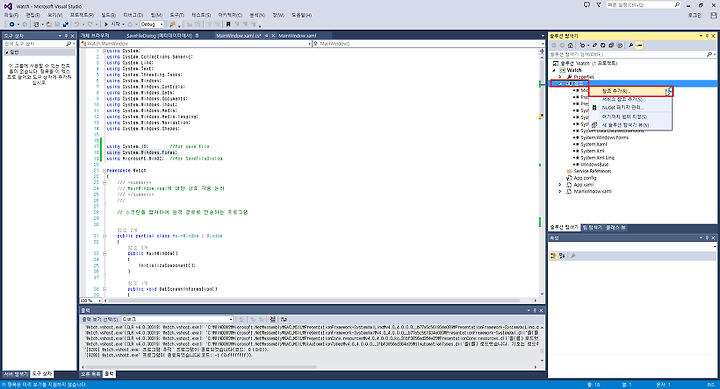Click the New Project toolbar icon
Viewport: 720px width, 389px height.
pyautogui.click(x=36, y=24)
